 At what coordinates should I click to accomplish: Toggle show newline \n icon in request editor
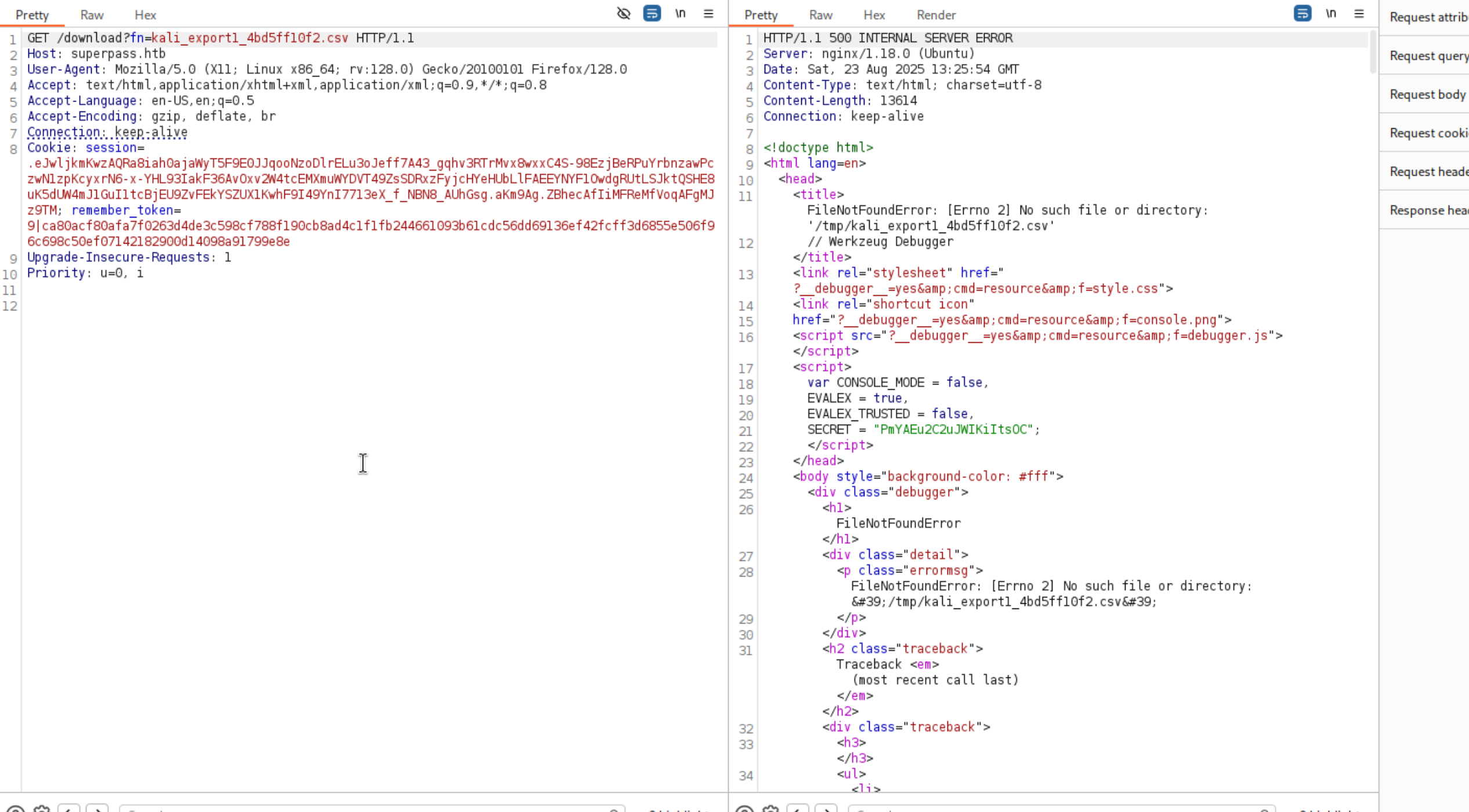pos(681,13)
